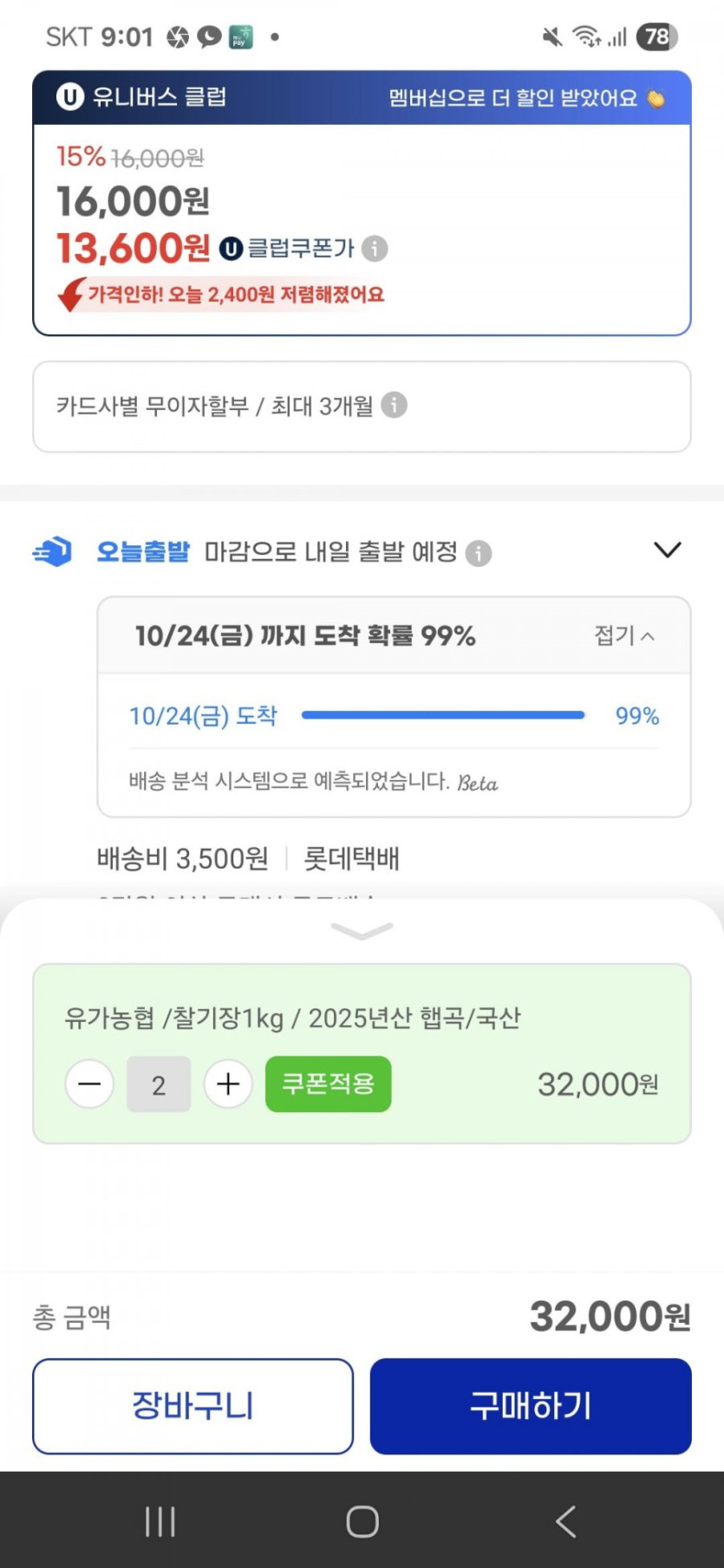This screenshot has width=724, height=1568.
Task: Add item to 장바구니 cart
Action: pyautogui.click(x=192, y=1406)
